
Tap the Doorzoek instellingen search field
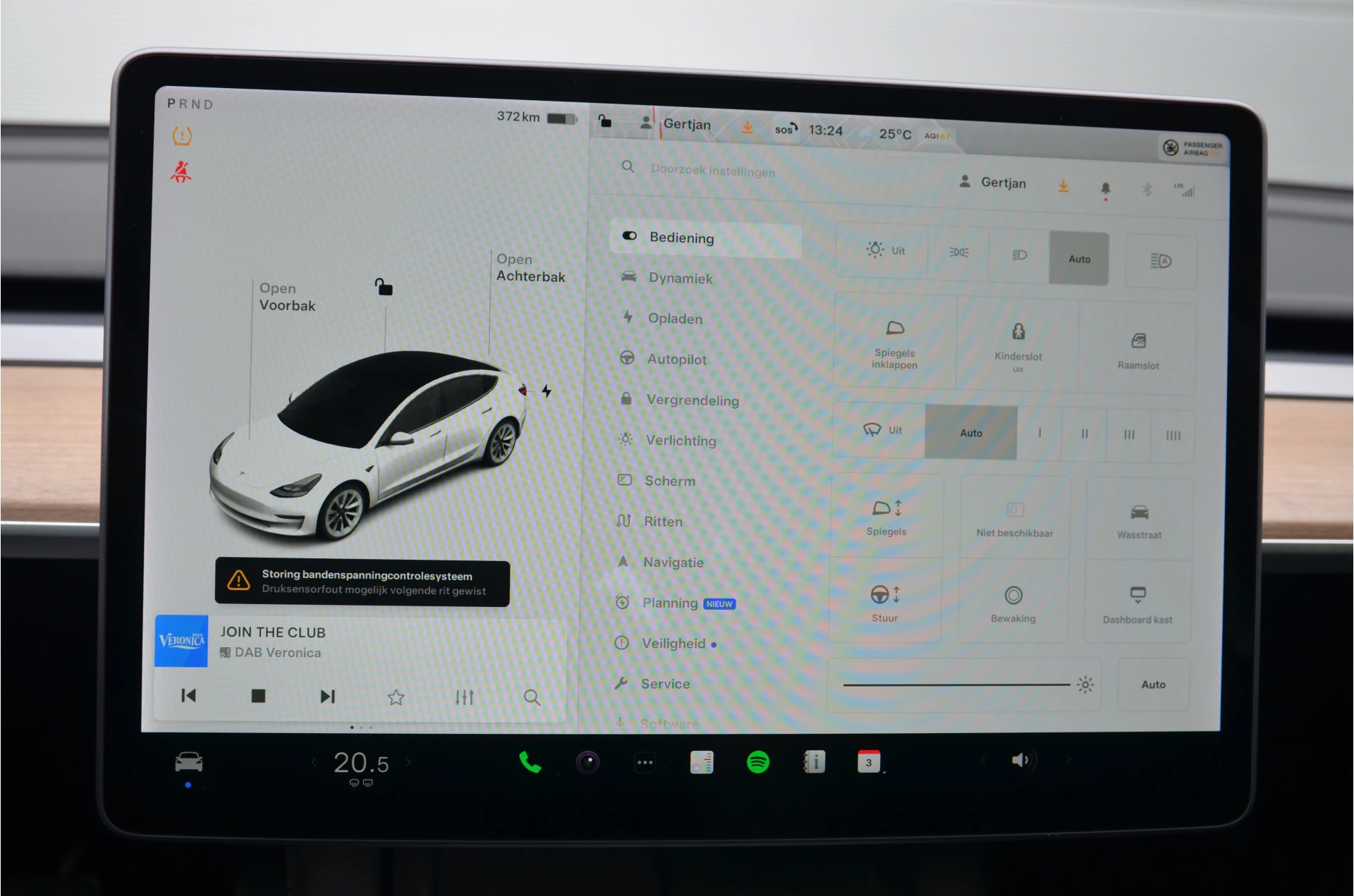[712, 171]
